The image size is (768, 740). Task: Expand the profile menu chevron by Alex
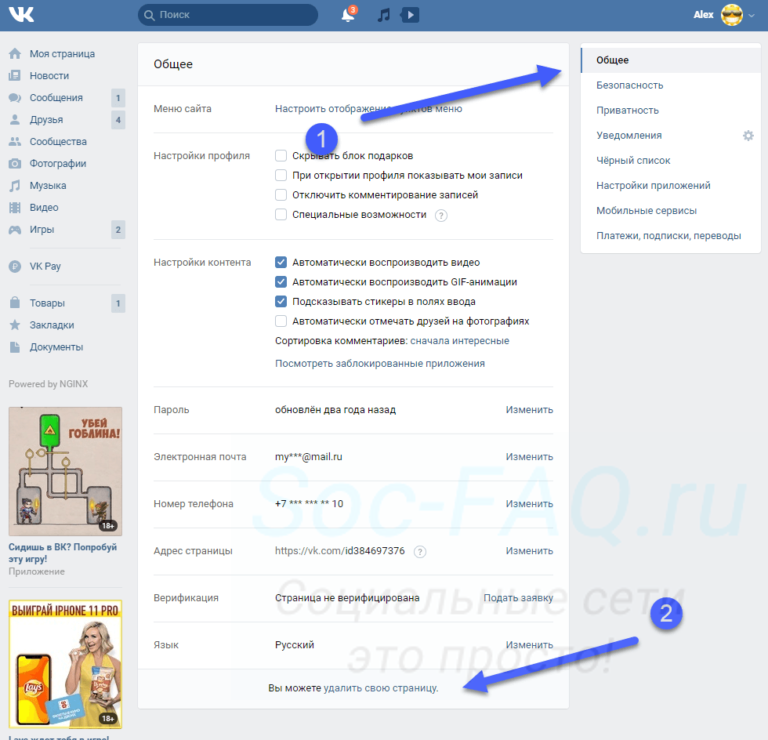[752, 15]
